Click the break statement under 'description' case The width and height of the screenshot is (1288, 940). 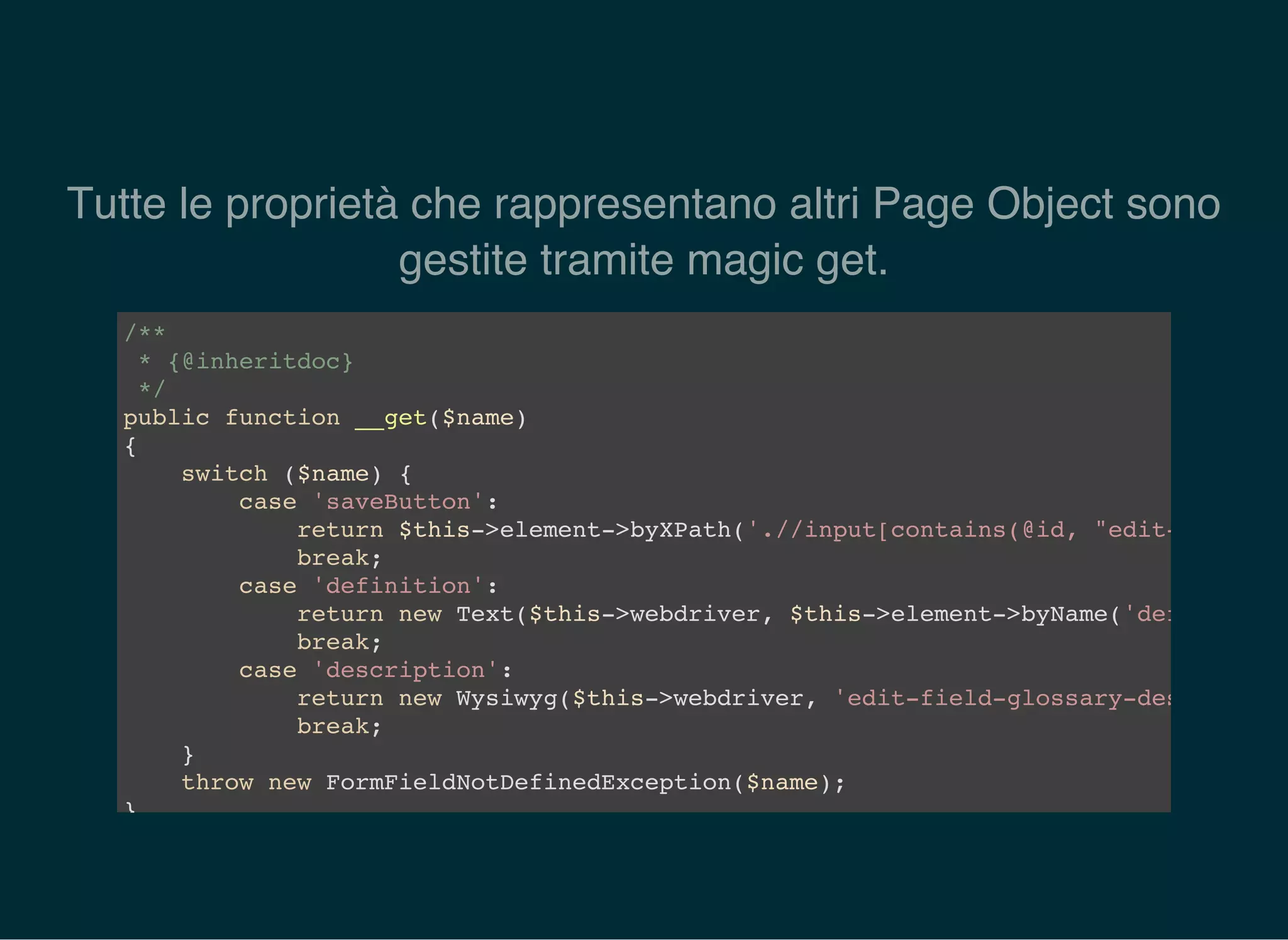(x=340, y=727)
